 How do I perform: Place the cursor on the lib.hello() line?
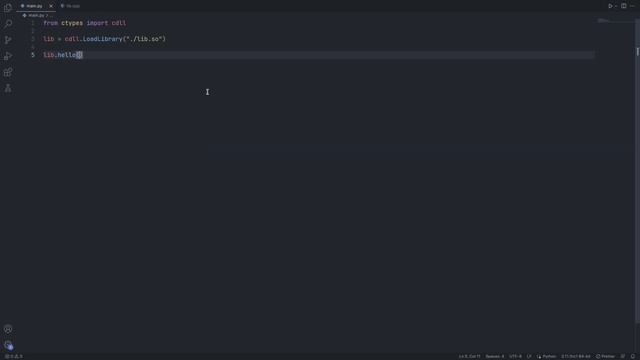click(63, 55)
